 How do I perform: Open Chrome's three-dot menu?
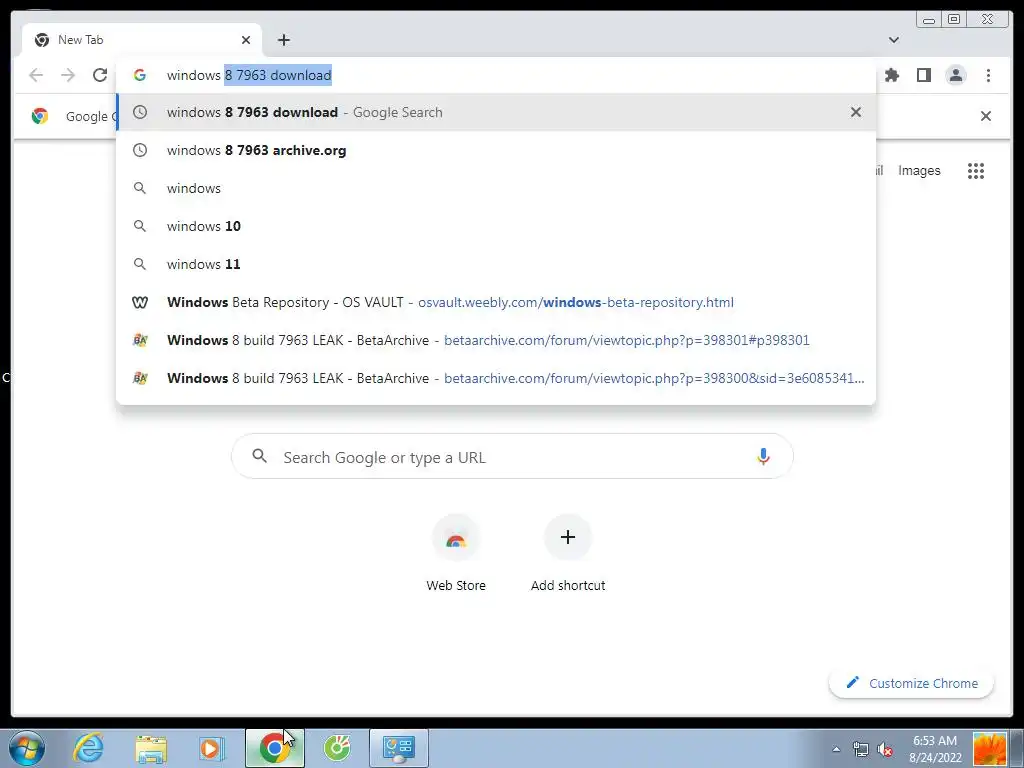pyautogui.click(x=988, y=75)
